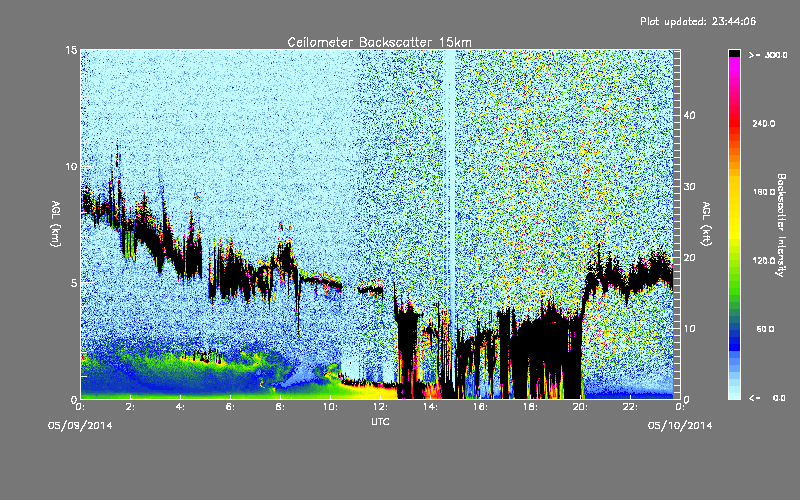
Task: Click the '4:' hour tick label
Action: coord(181,407)
